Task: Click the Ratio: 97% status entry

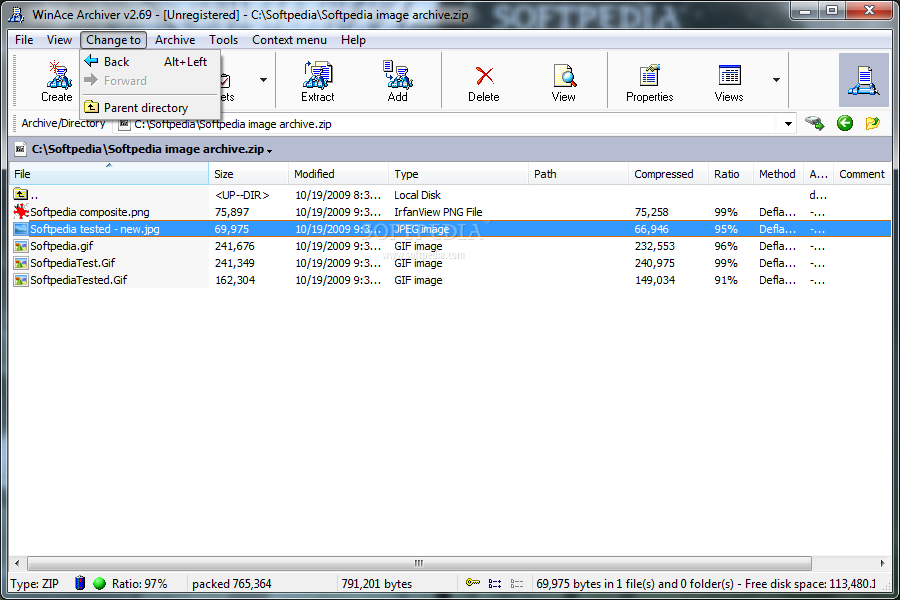Action: click(139, 583)
